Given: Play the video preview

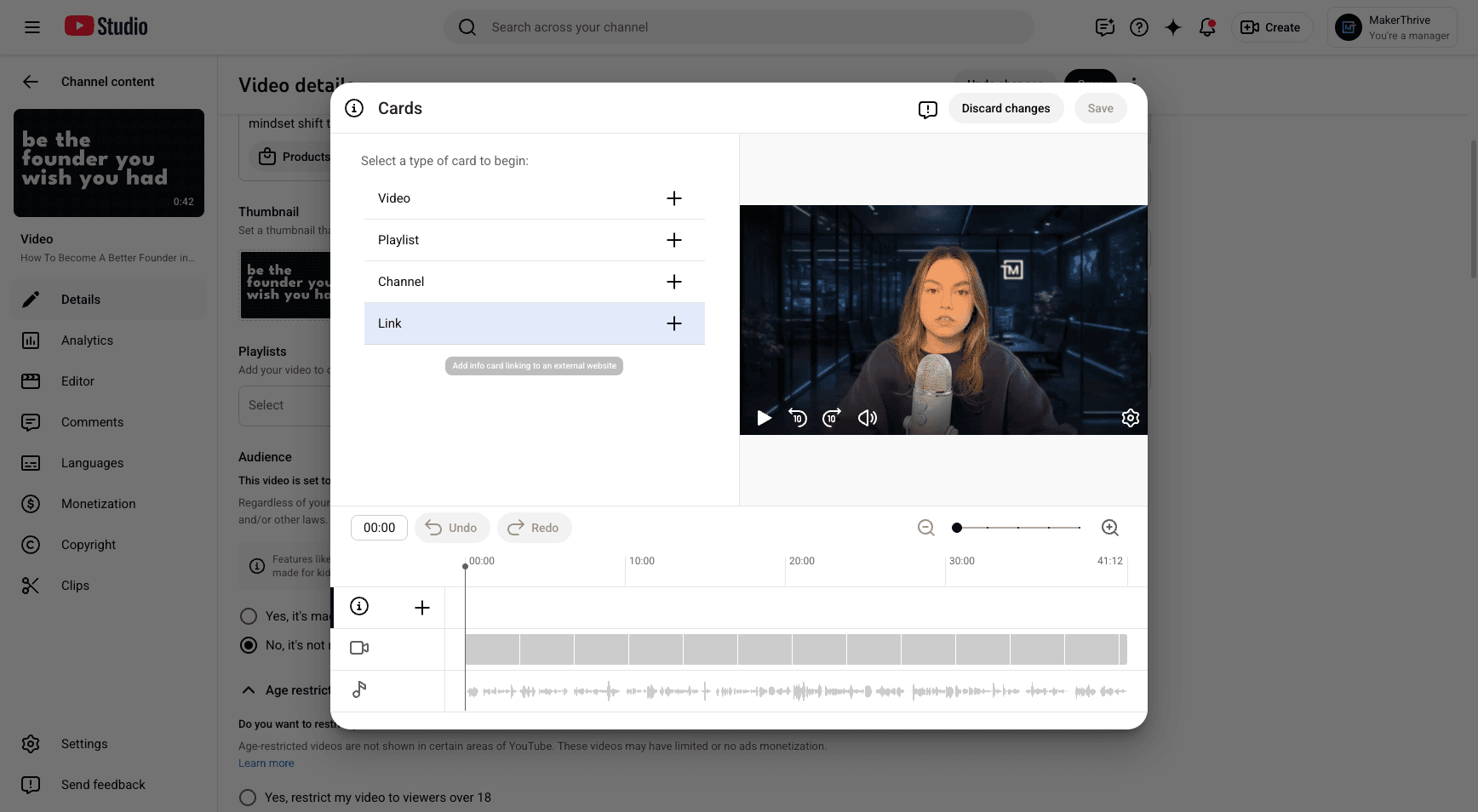Looking at the screenshot, I should [764, 418].
